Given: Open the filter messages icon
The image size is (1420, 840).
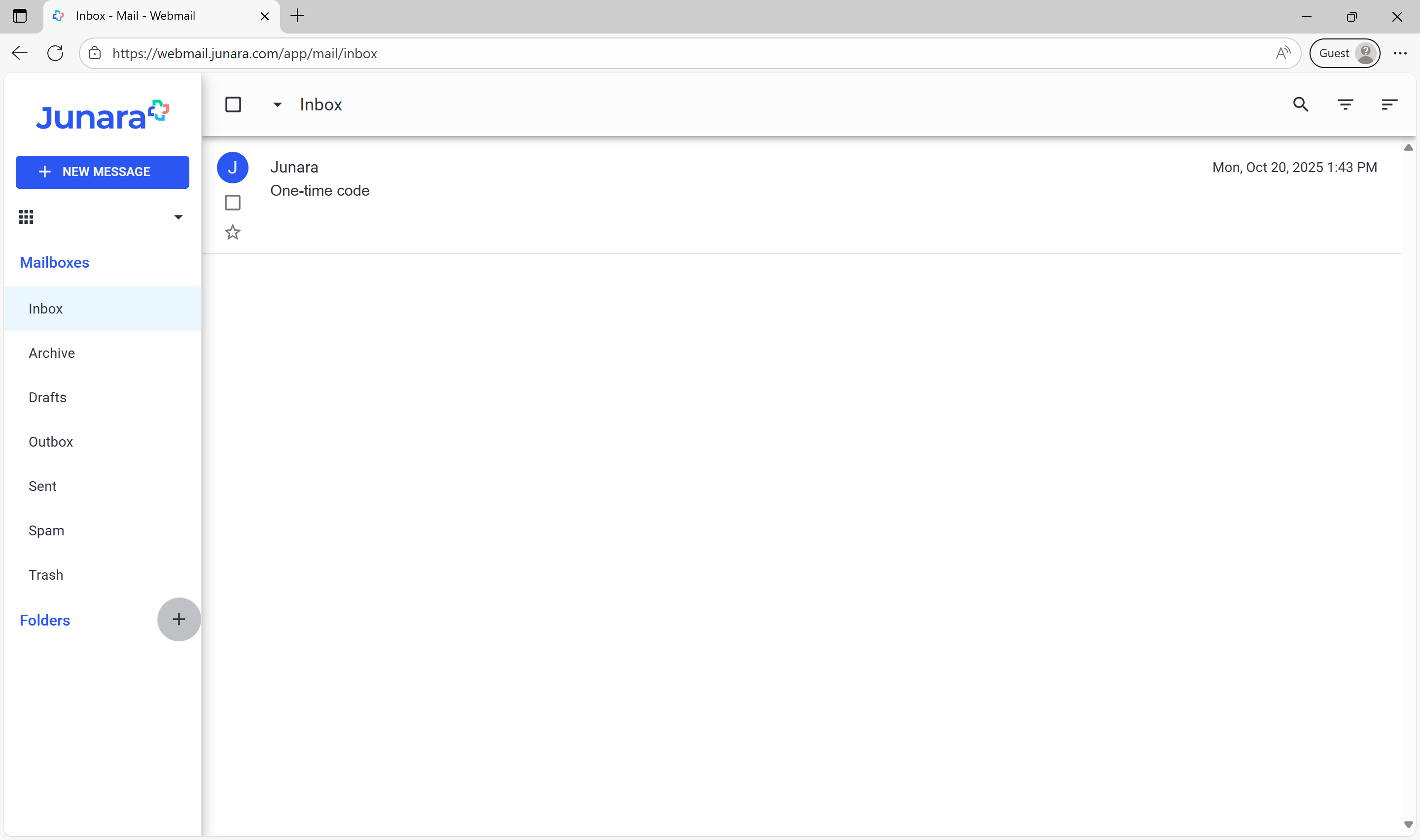Looking at the screenshot, I should pyautogui.click(x=1345, y=104).
